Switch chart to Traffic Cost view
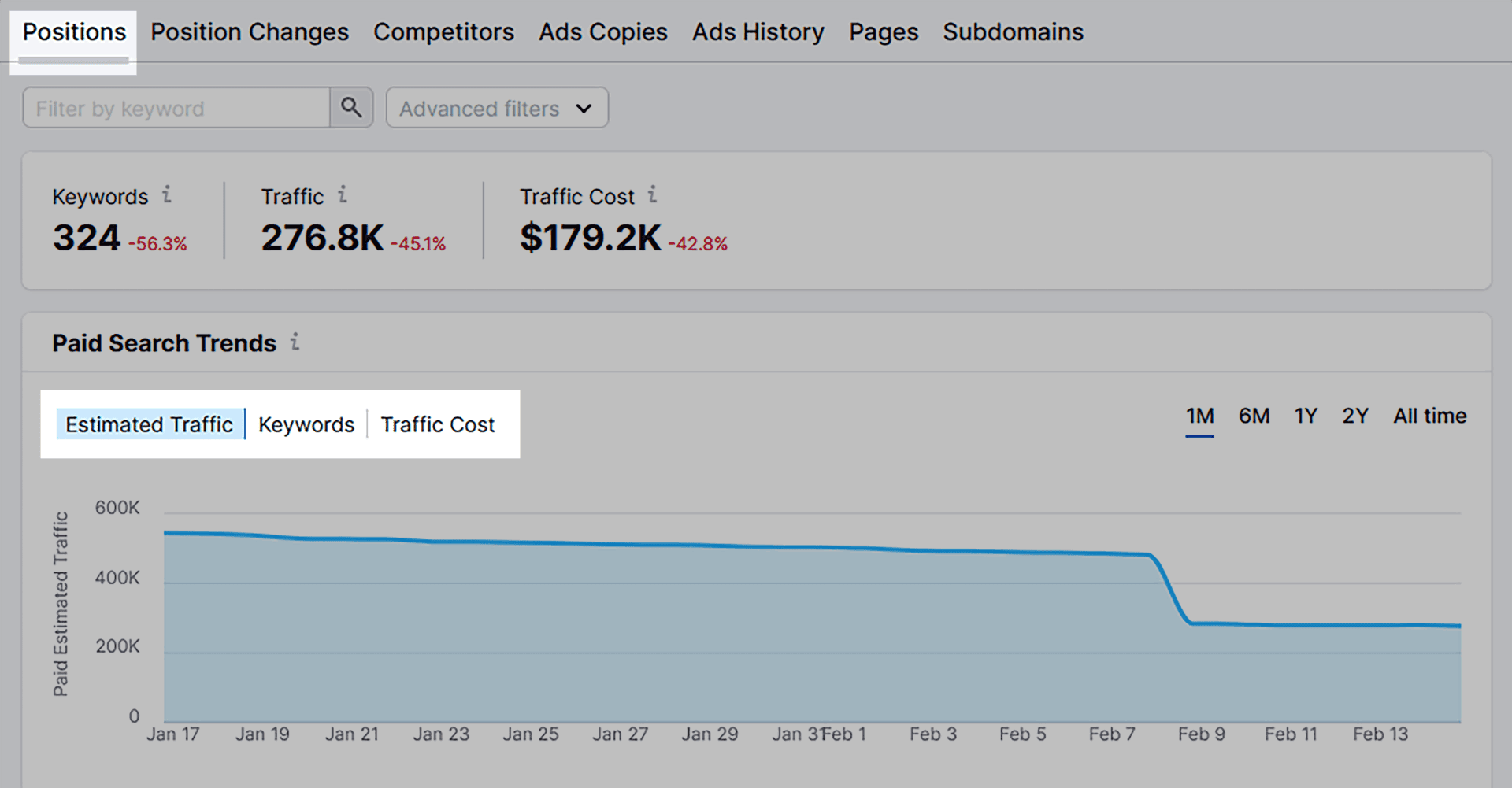The image size is (1512, 788). tap(438, 424)
